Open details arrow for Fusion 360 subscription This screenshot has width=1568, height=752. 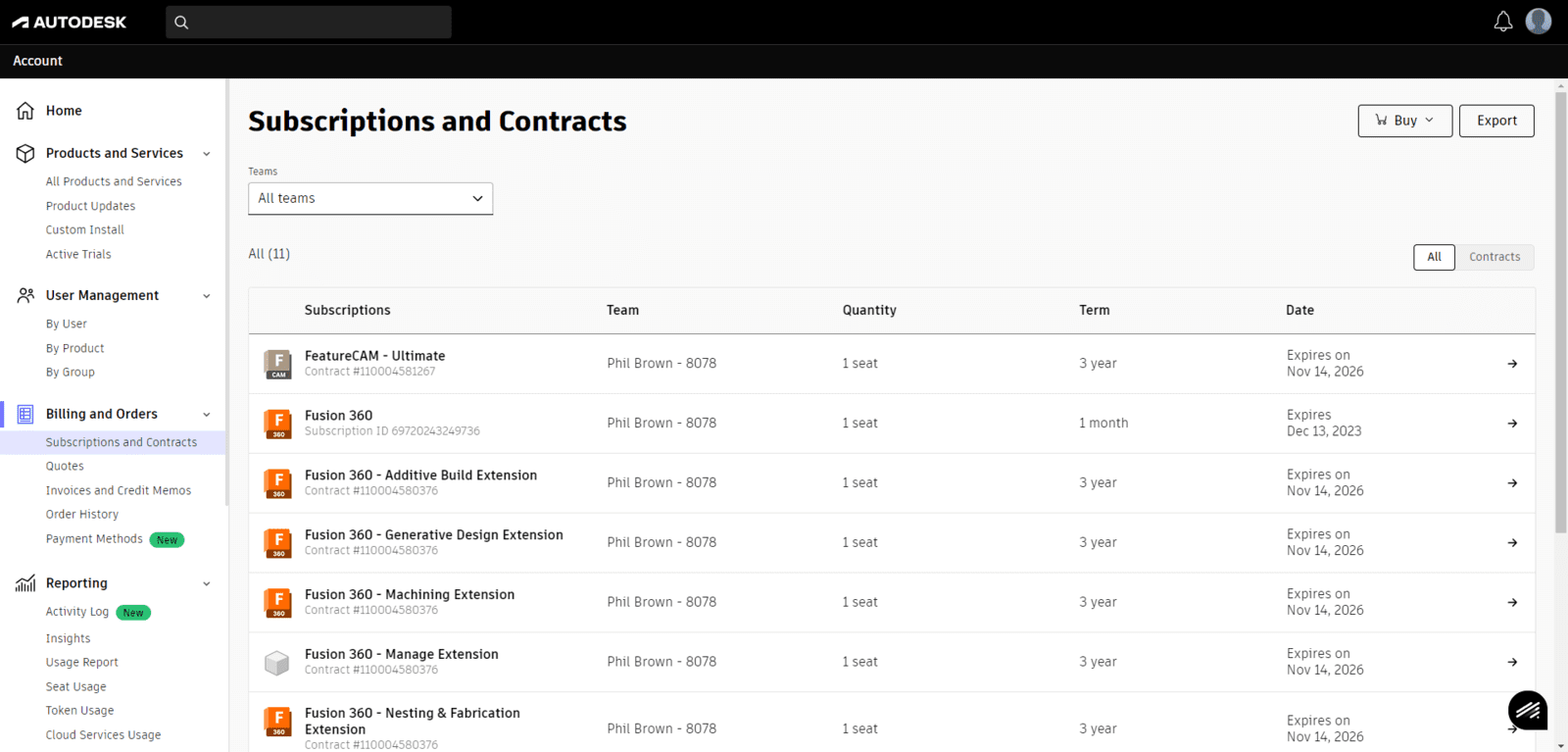click(x=1512, y=424)
